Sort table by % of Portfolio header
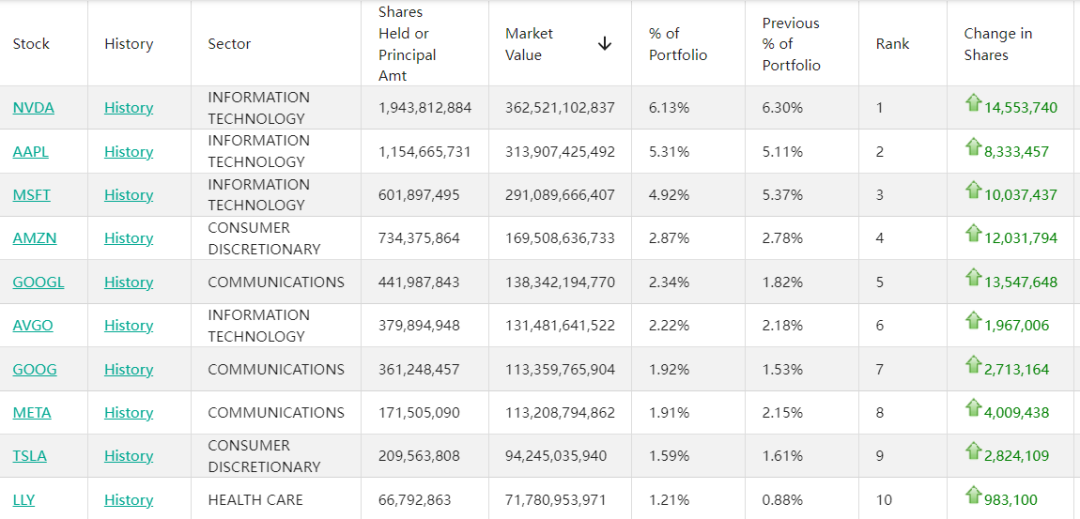This screenshot has height=519, width=1080. (677, 44)
